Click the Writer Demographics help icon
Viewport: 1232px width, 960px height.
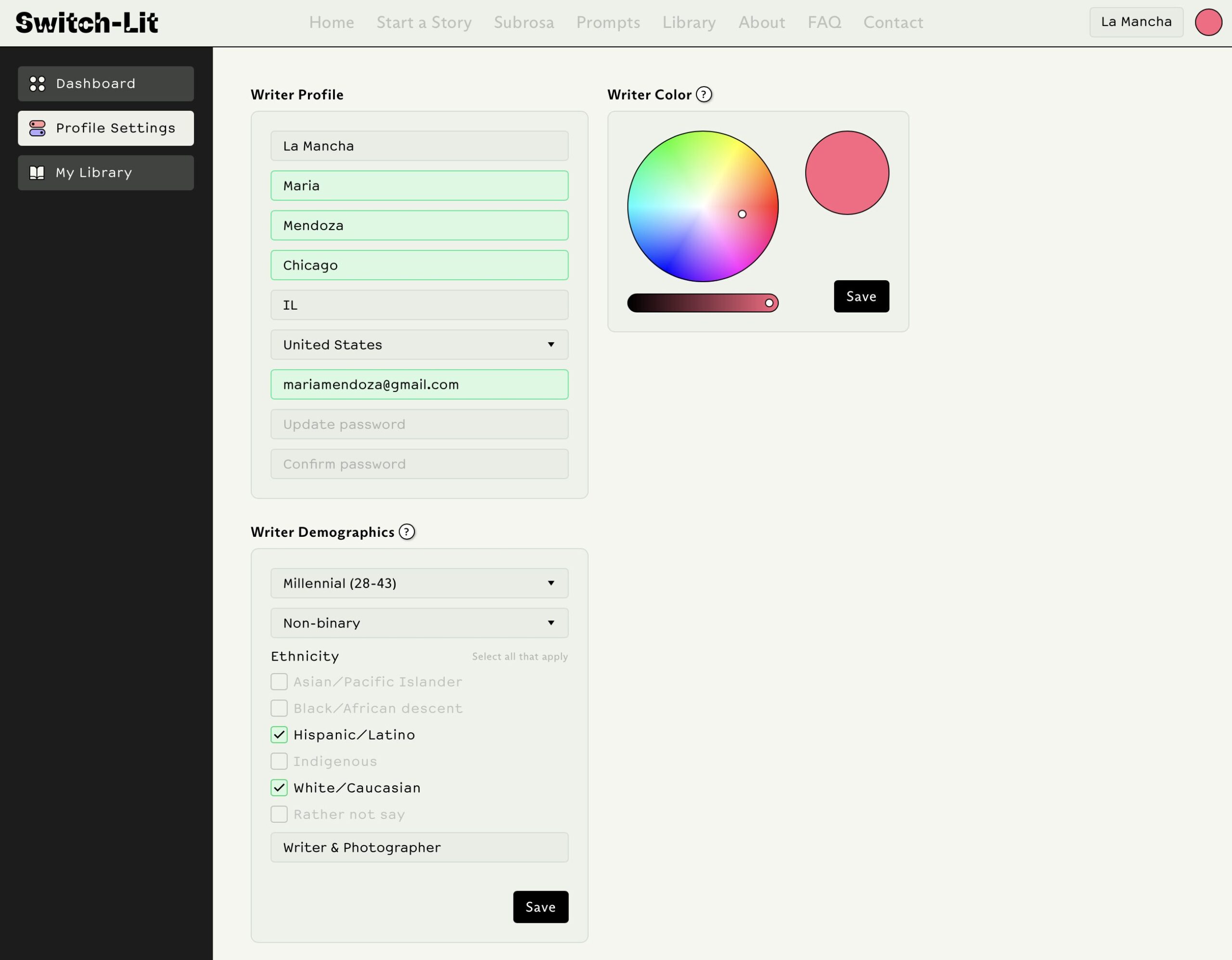tap(407, 532)
